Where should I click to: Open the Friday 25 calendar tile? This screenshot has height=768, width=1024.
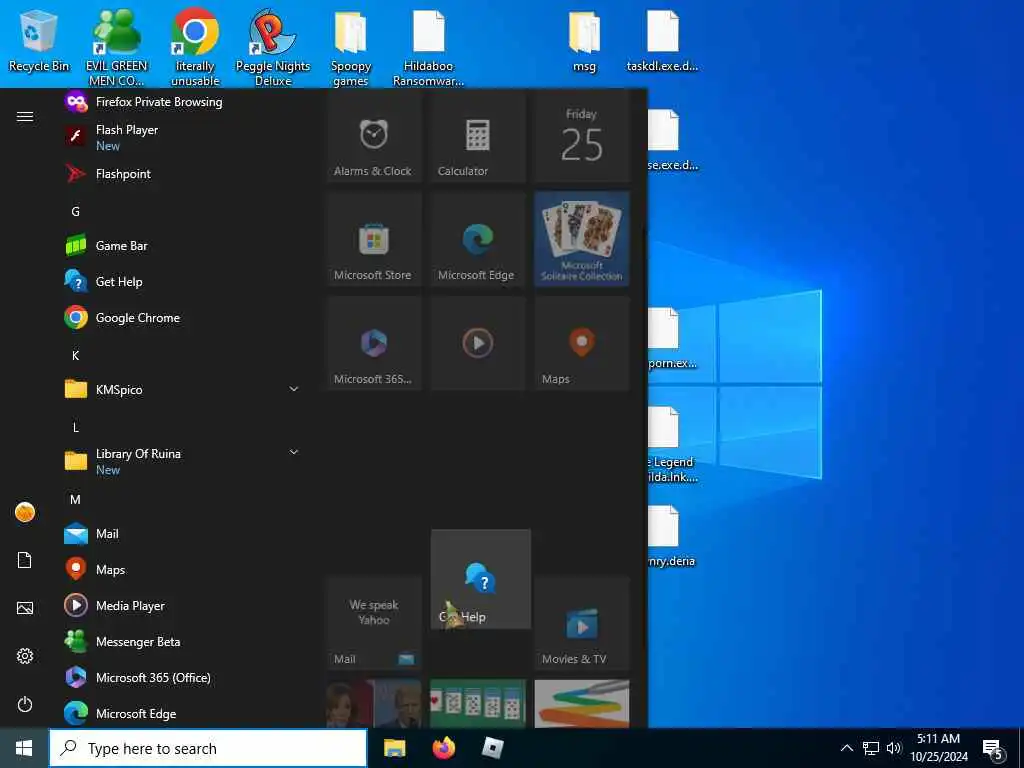pos(582,135)
